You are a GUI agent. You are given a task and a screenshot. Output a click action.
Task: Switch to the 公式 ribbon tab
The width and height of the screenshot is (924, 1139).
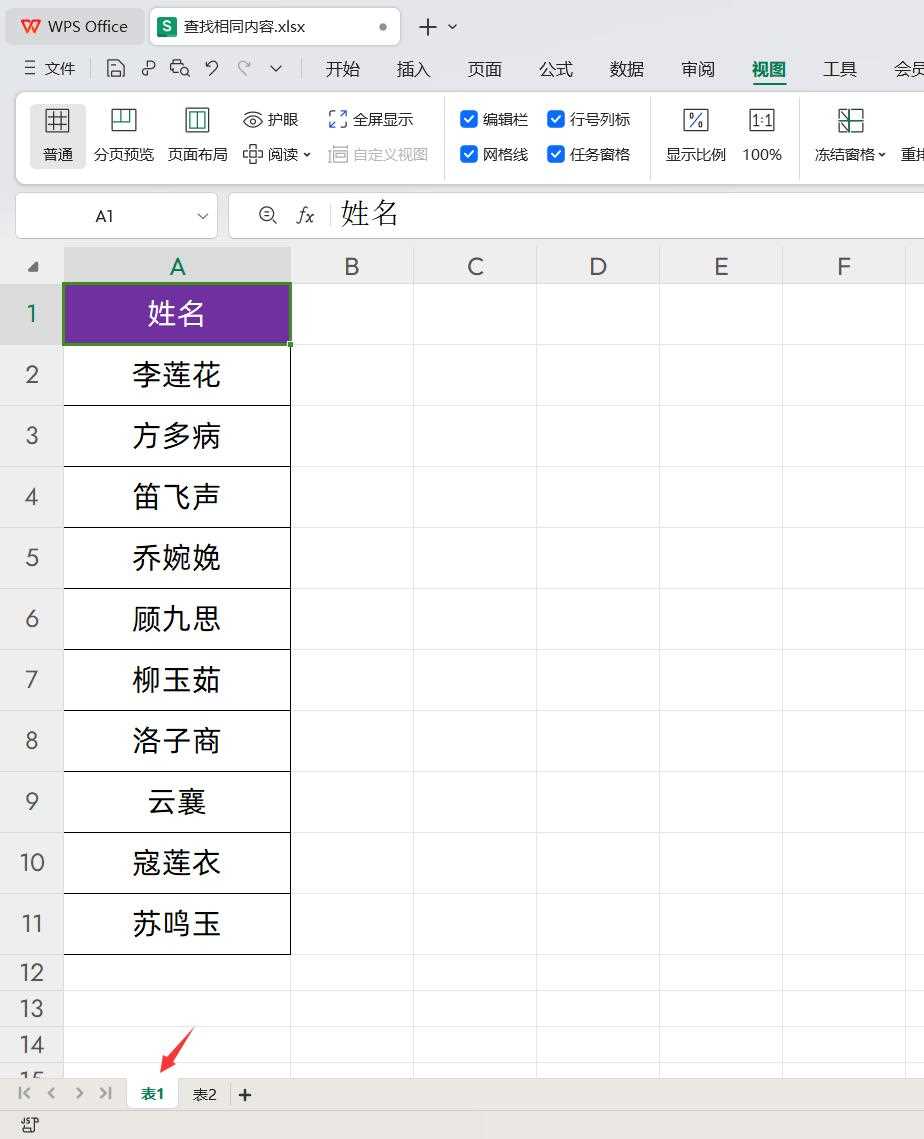pyautogui.click(x=556, y=69)
